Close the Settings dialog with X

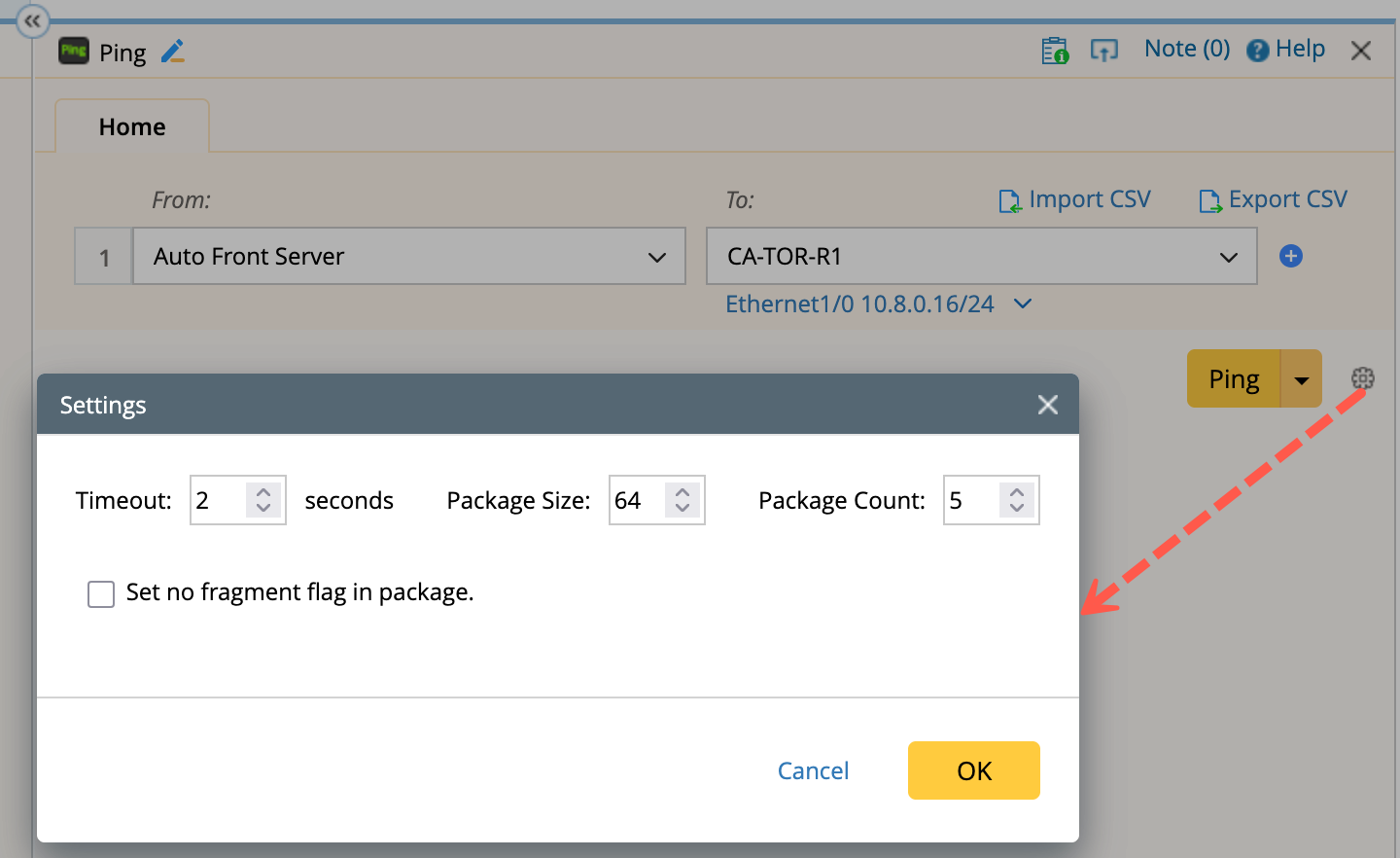(x=1047, y=405)
